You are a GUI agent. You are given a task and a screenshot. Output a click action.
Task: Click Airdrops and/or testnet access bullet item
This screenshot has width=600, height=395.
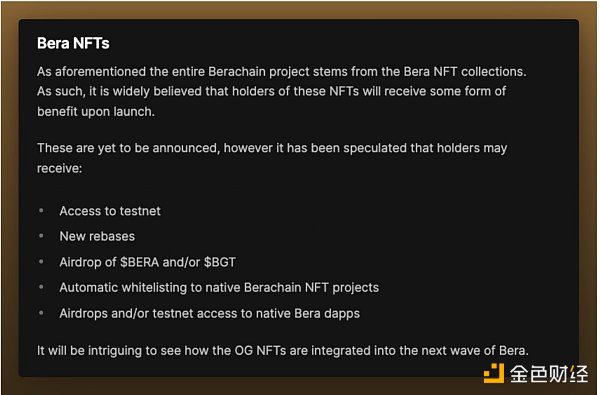point(210,313)
